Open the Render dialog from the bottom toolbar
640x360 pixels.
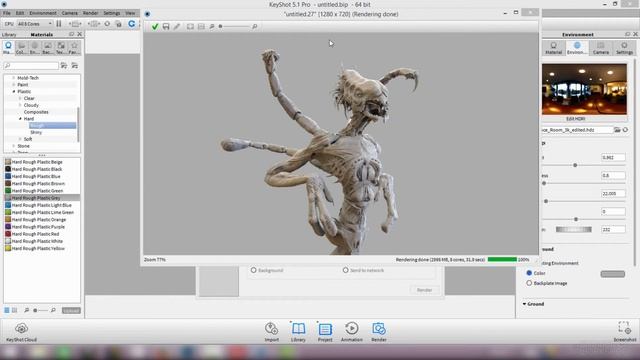pos(379,331)
